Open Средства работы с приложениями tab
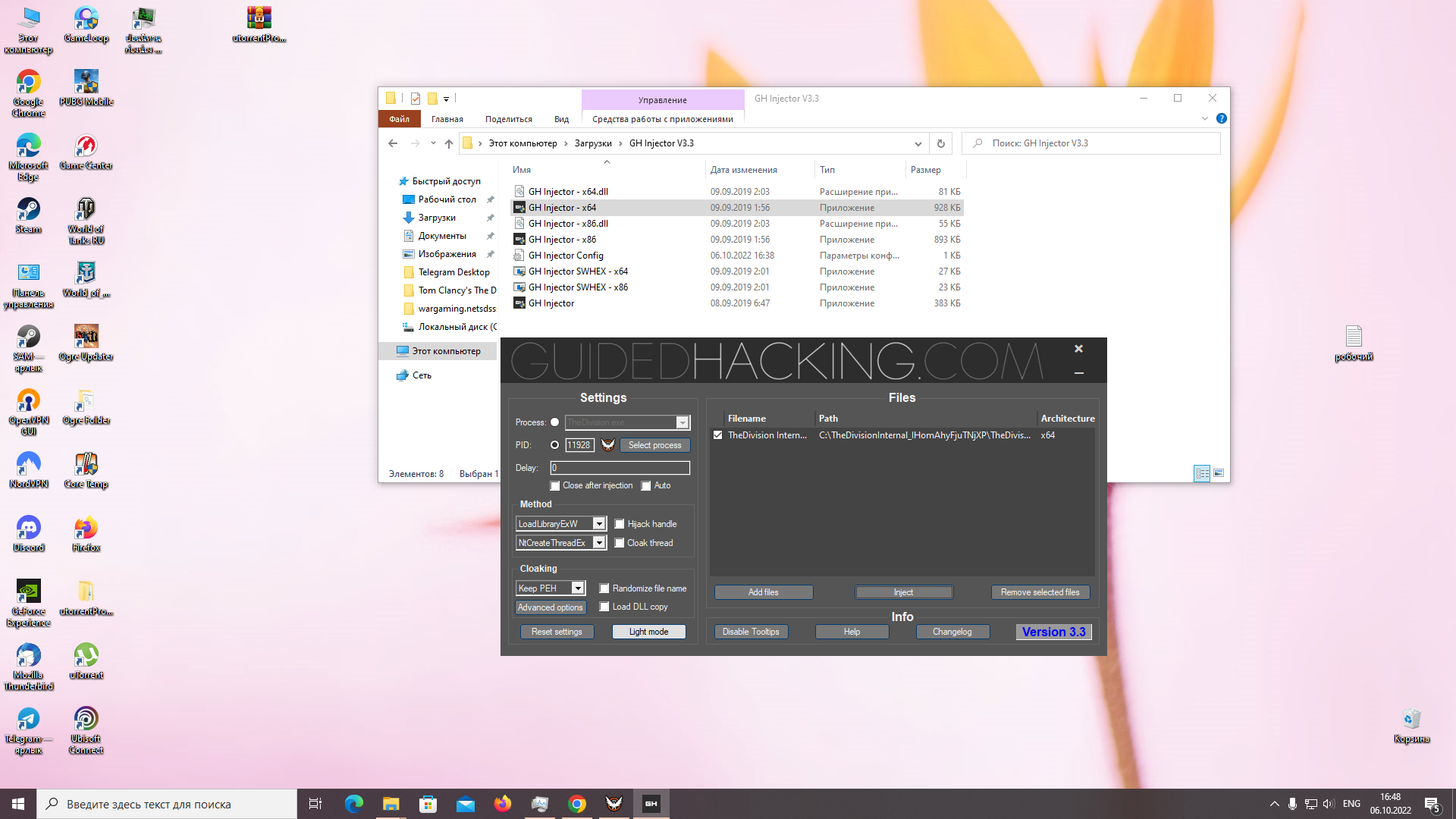The image size is (1456, 819). tap(663, 119)
